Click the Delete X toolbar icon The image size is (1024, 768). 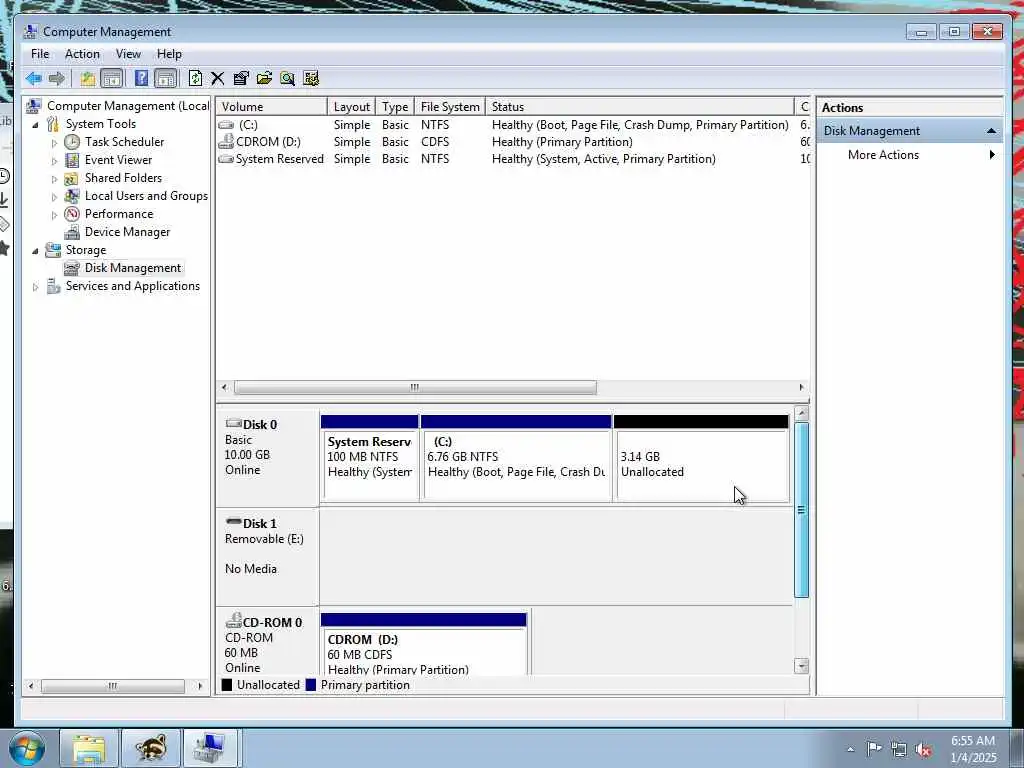(217, 79)
